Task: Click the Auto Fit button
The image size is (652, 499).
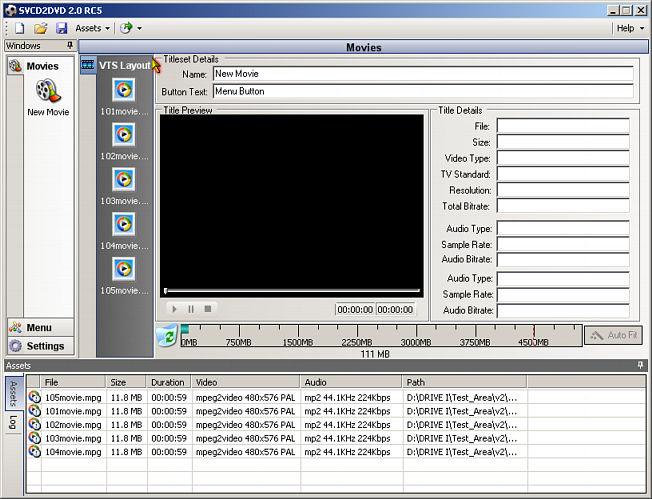Action: click(x=613, y=335)
